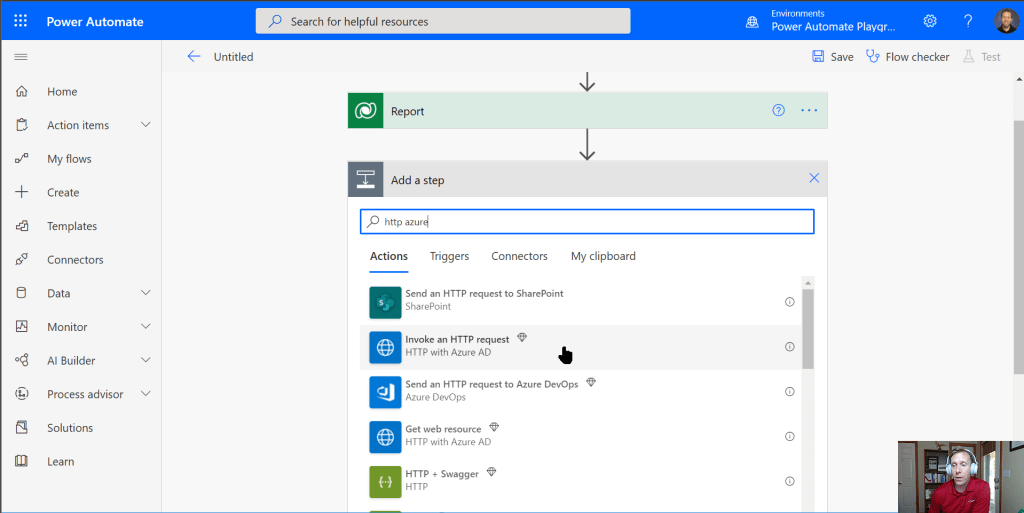This screenshot has height=513, width=1024.
Task: Expand the Process advisor chevron
Action: click(146, 394)
